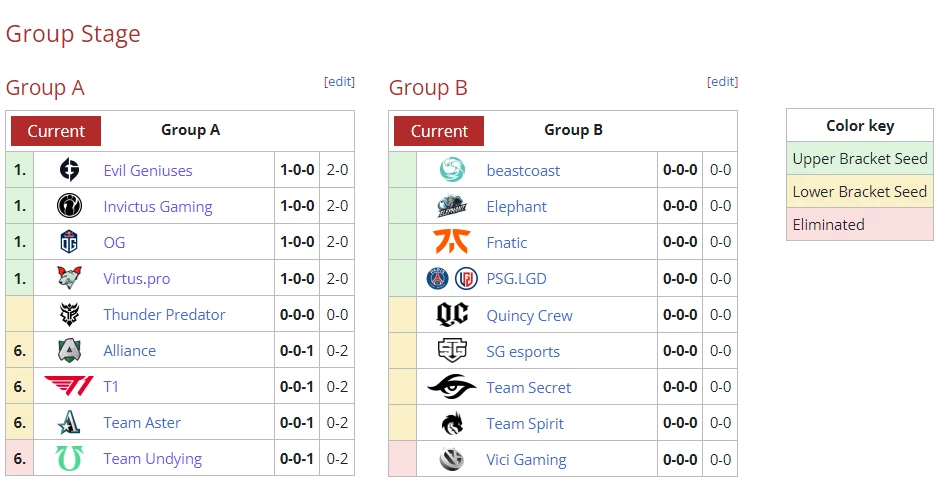This screenshot has width=939, height=486.
Task: Click the edit link for Group A
Action: 339,82
